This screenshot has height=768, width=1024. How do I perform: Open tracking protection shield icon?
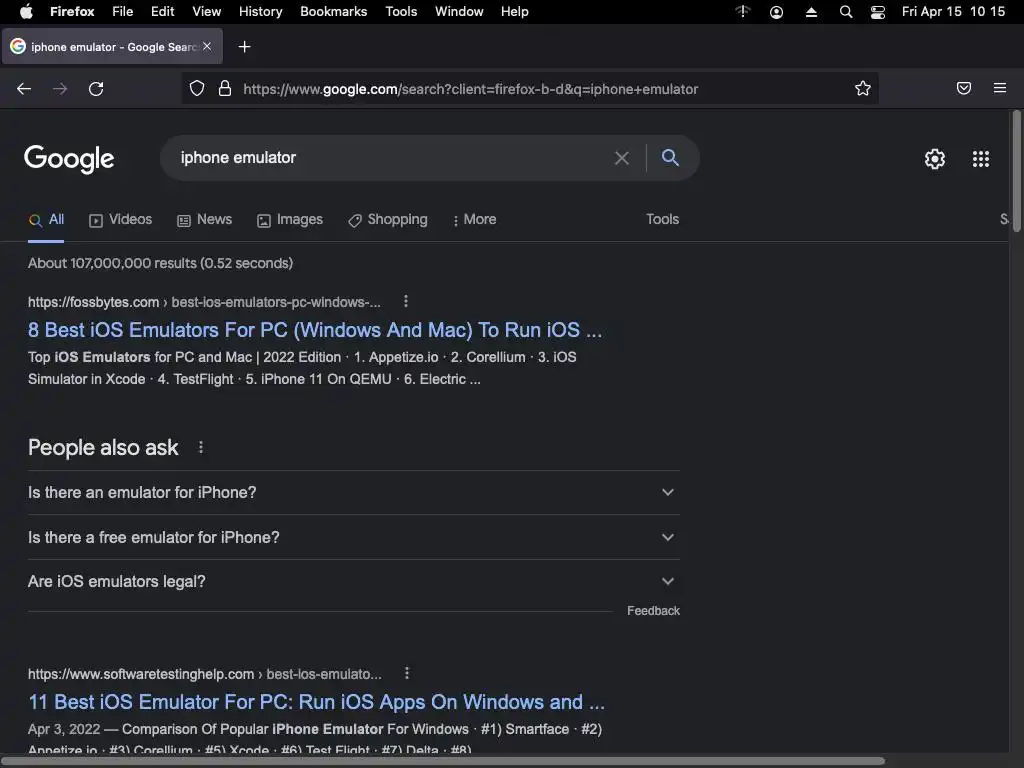[x=197, y=89]
